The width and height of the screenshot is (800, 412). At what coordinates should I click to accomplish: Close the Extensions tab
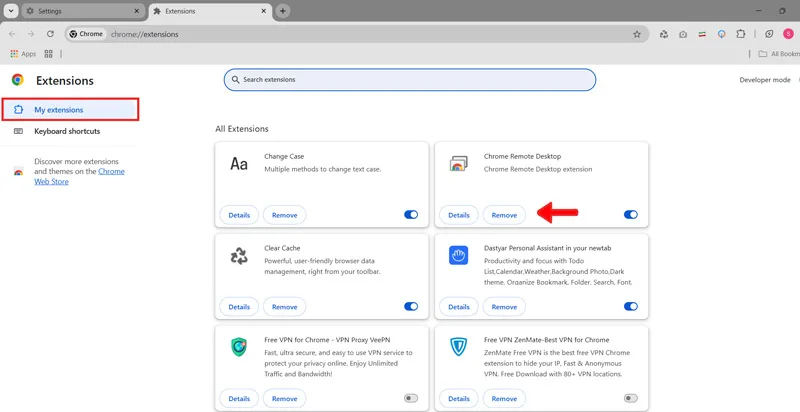(x=264, y=11)
